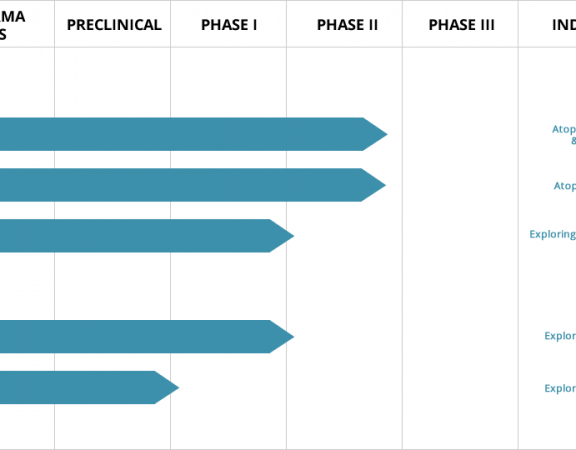The height and width of the screenshot is (450, 576).
Task: Select the PHASE I column header
Action: point(229,25)
